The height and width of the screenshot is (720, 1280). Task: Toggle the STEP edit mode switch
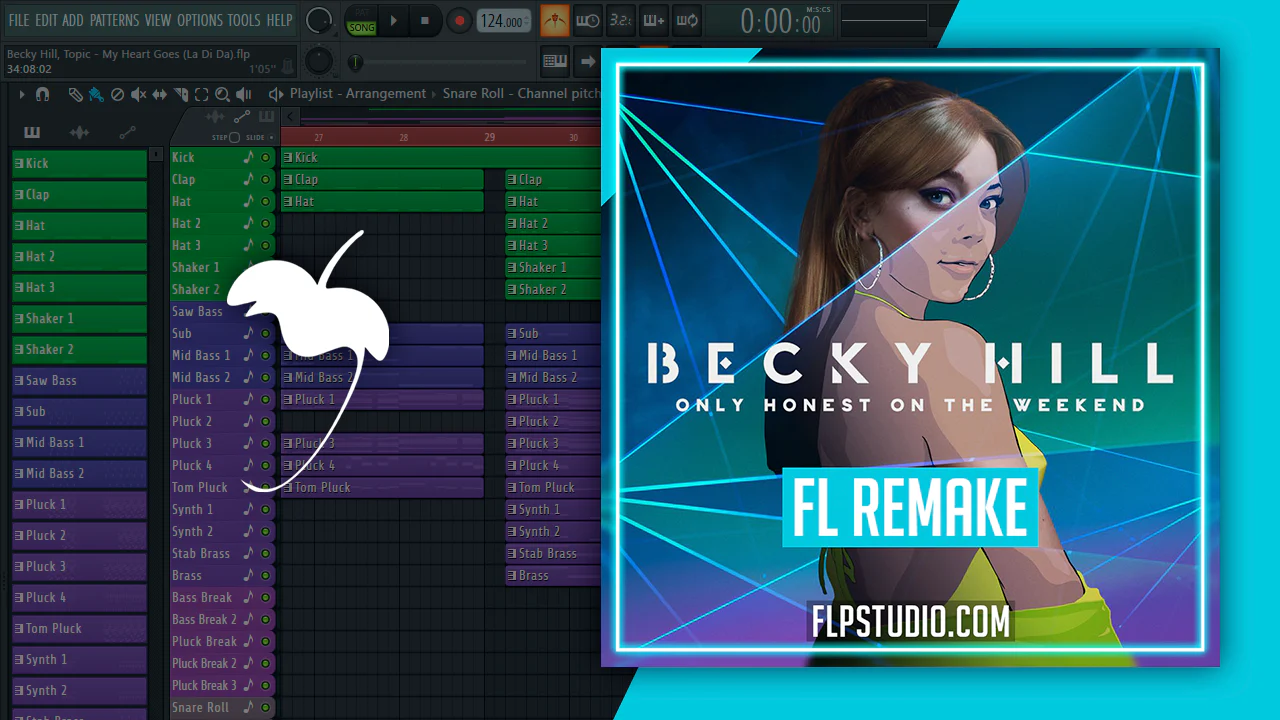tap(235, 137)
